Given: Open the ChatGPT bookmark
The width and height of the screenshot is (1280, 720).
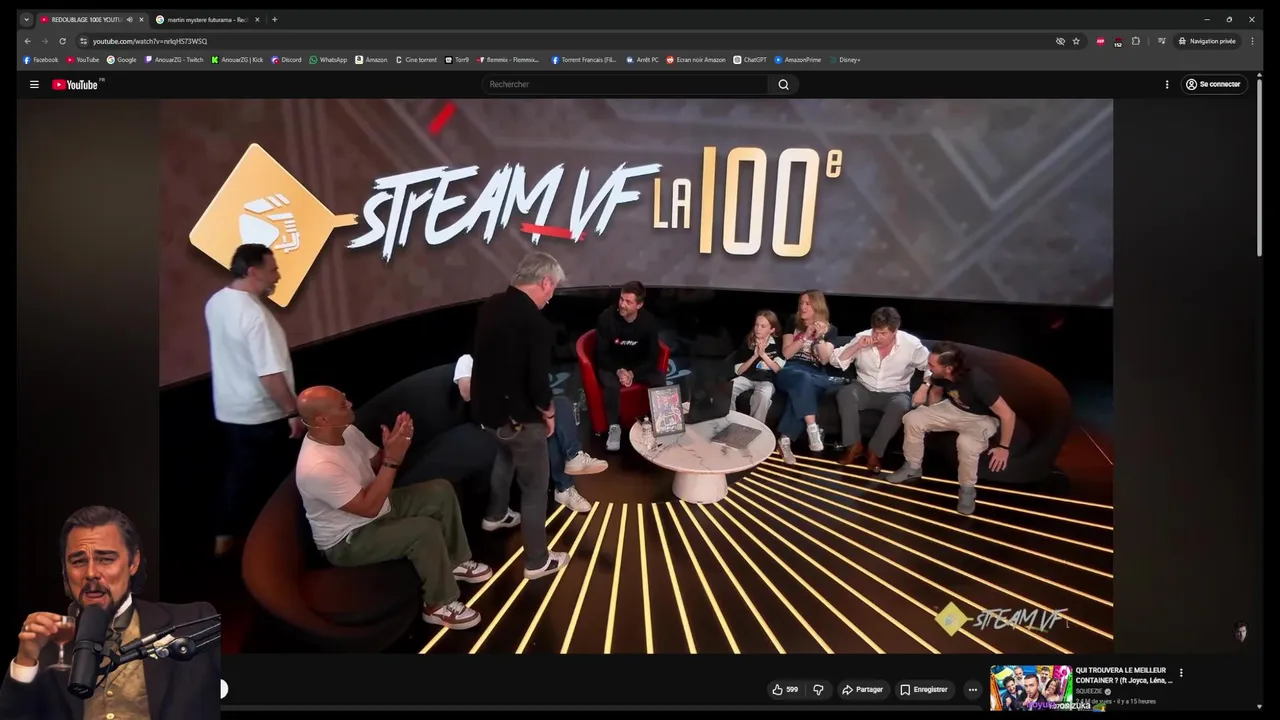Looking at the screenshot, I should coord(750,60).
